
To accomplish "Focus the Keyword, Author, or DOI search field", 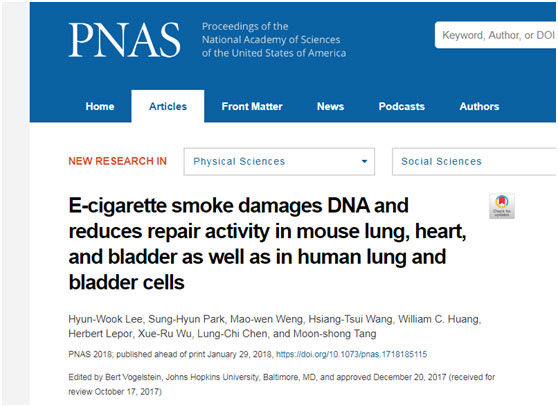I will tap(495, 35).
